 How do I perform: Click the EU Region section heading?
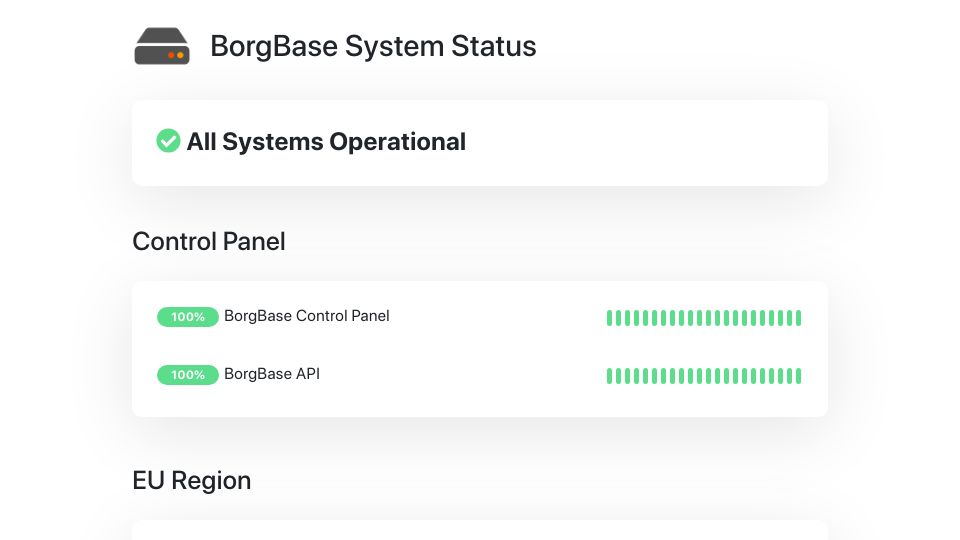coord(192,481)
